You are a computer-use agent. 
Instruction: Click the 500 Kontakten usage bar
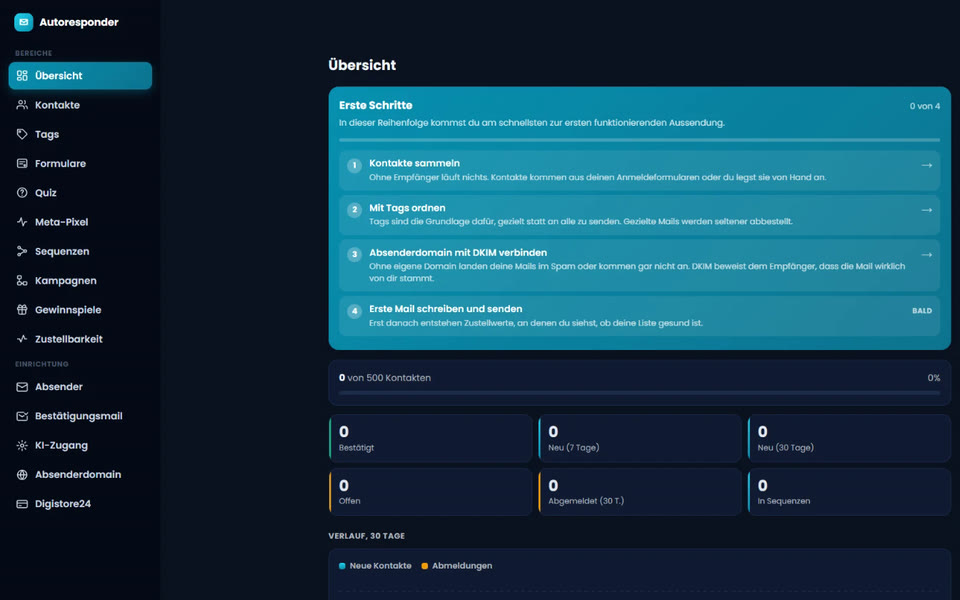[639, 393]
